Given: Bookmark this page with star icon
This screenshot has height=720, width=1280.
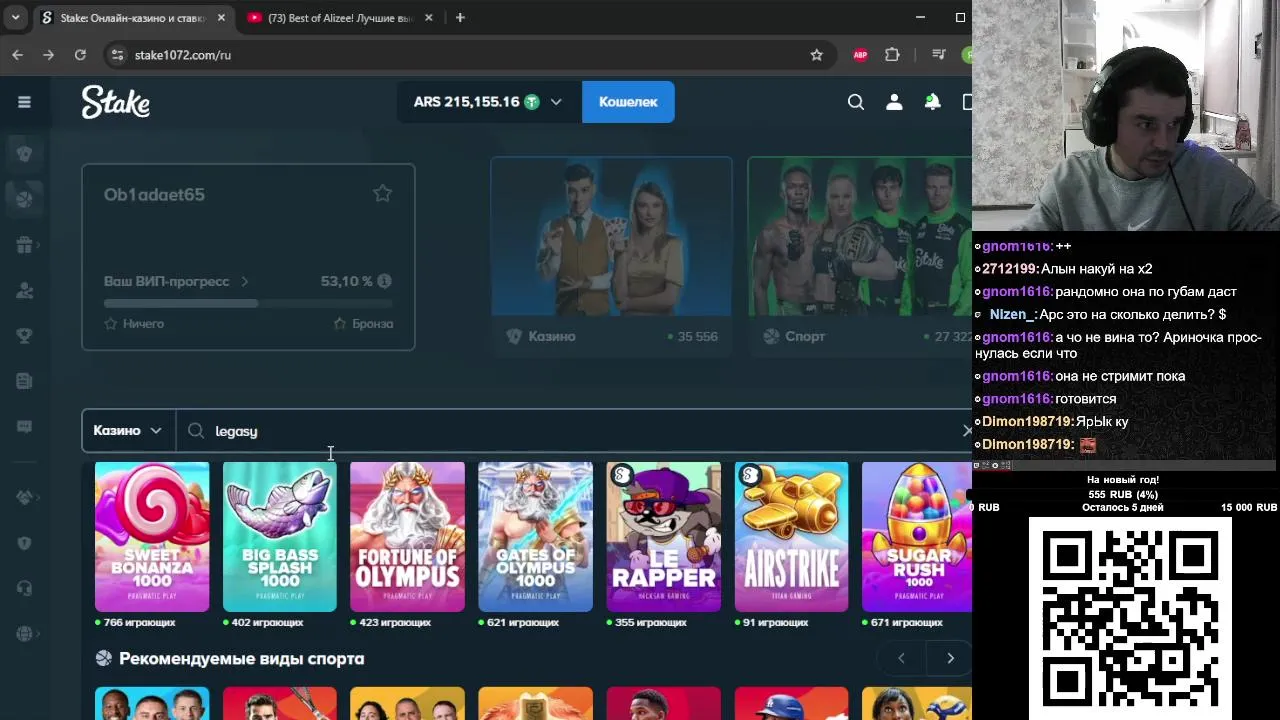Looking at the screenshot, I should pos(816,55).
